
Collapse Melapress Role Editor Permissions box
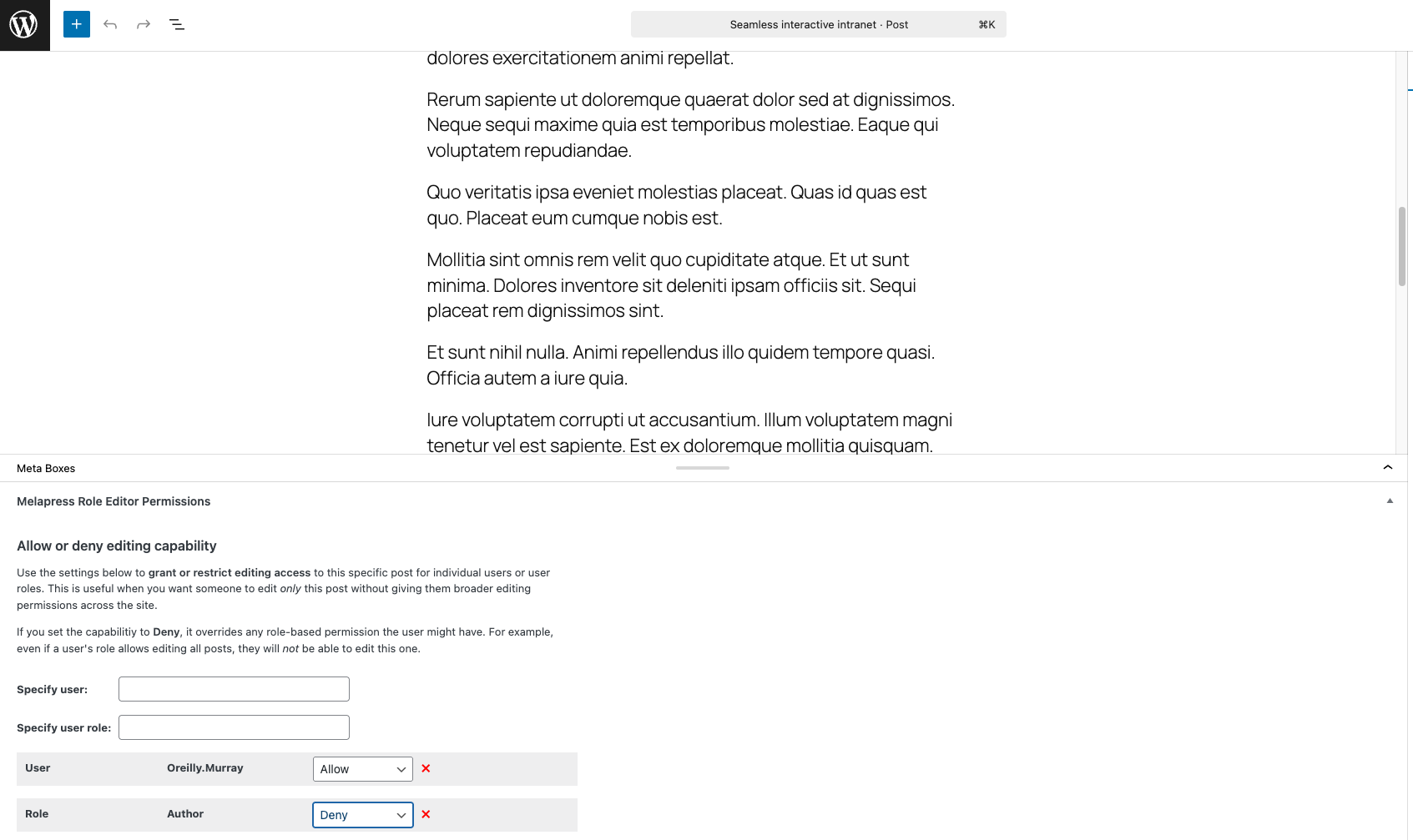(x=1390, y=501)
